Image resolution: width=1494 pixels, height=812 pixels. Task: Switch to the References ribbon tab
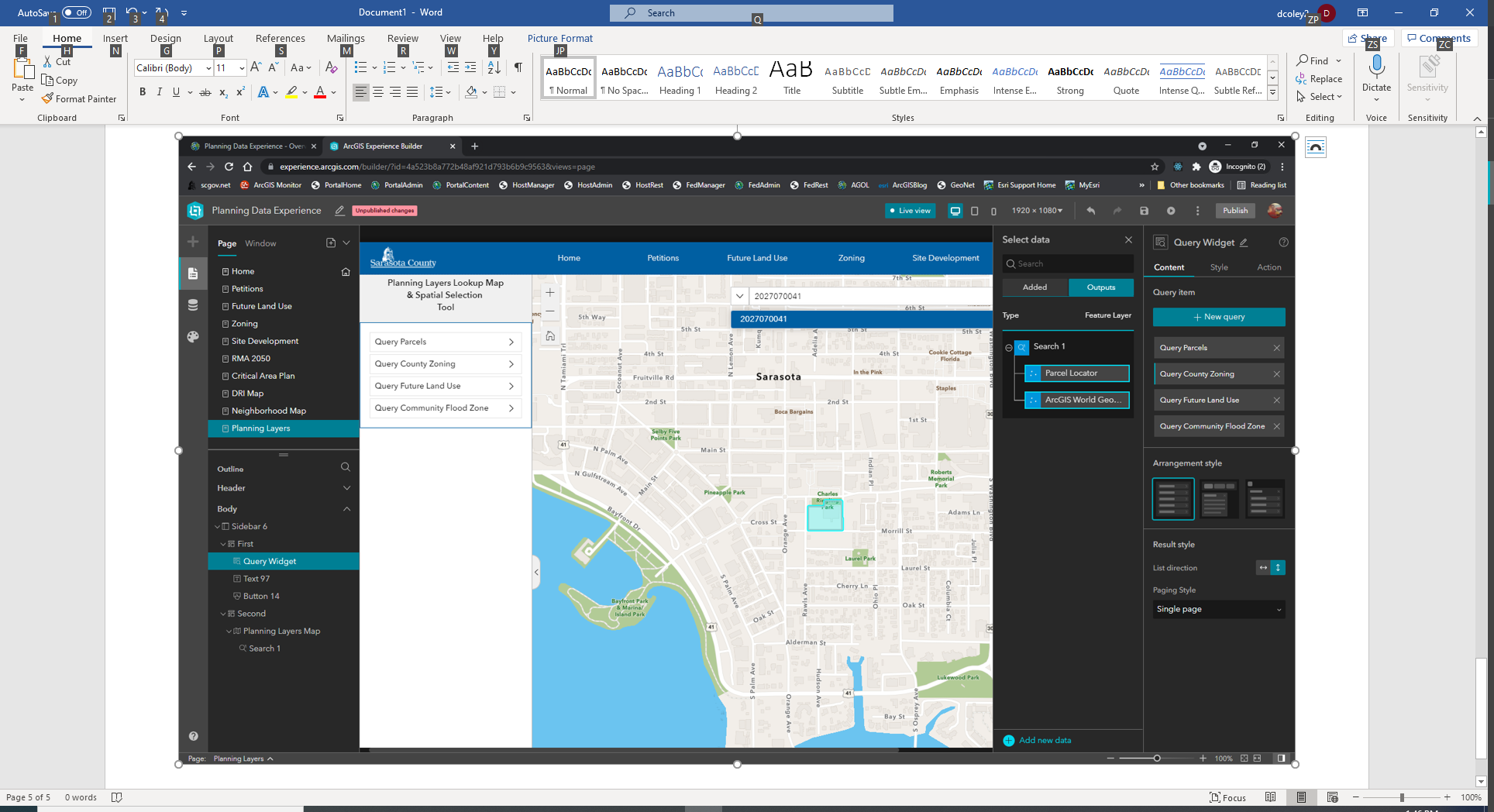[280, 38]
